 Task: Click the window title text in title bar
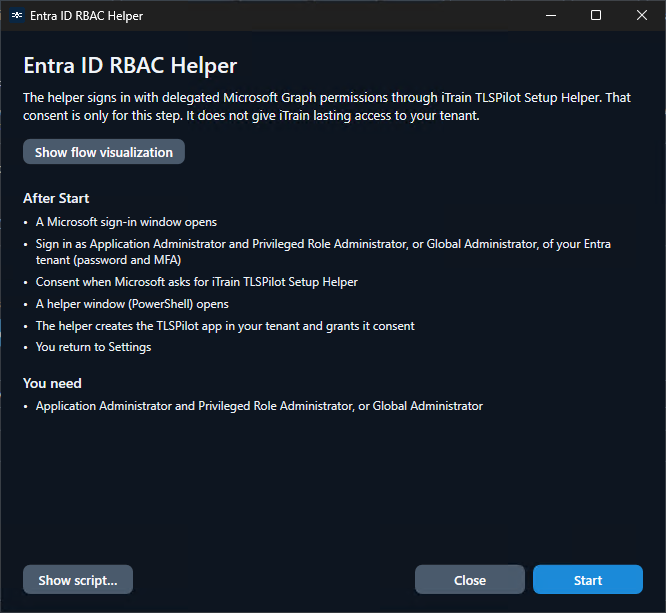tap(87, 16)
